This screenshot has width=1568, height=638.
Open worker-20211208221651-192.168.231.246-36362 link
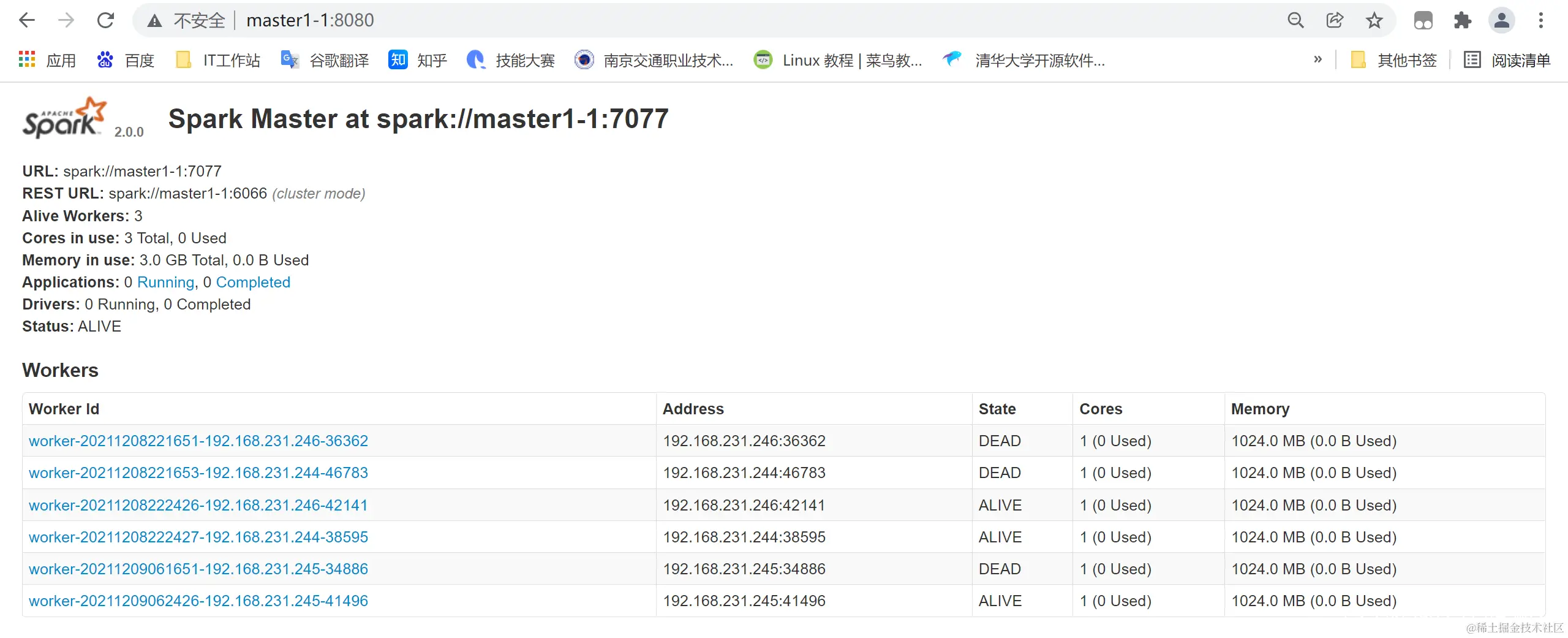click(x=198, y=441)
